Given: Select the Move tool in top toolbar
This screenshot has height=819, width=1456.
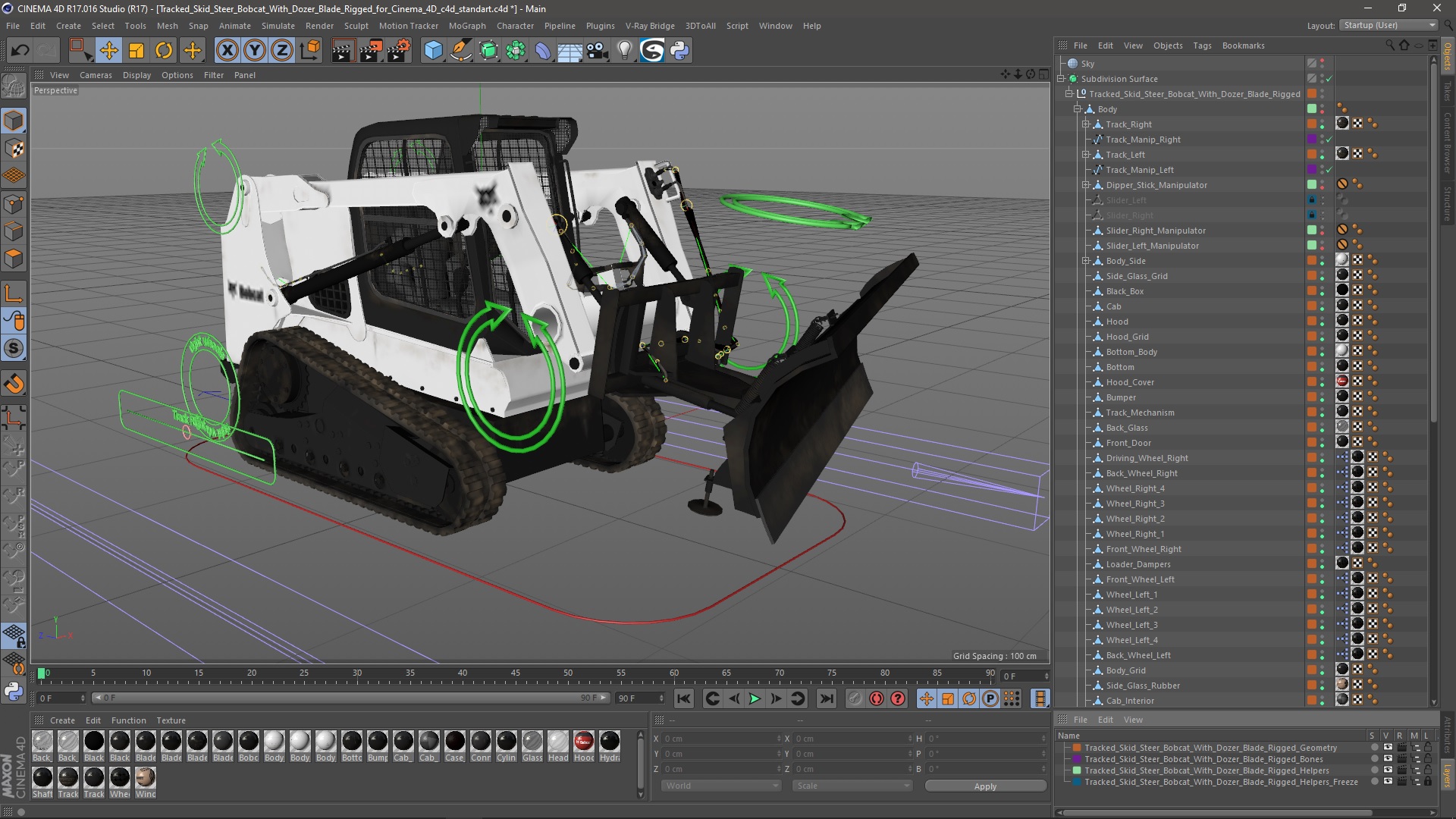Looking at the screenshot, I should (x=108, y=51).
